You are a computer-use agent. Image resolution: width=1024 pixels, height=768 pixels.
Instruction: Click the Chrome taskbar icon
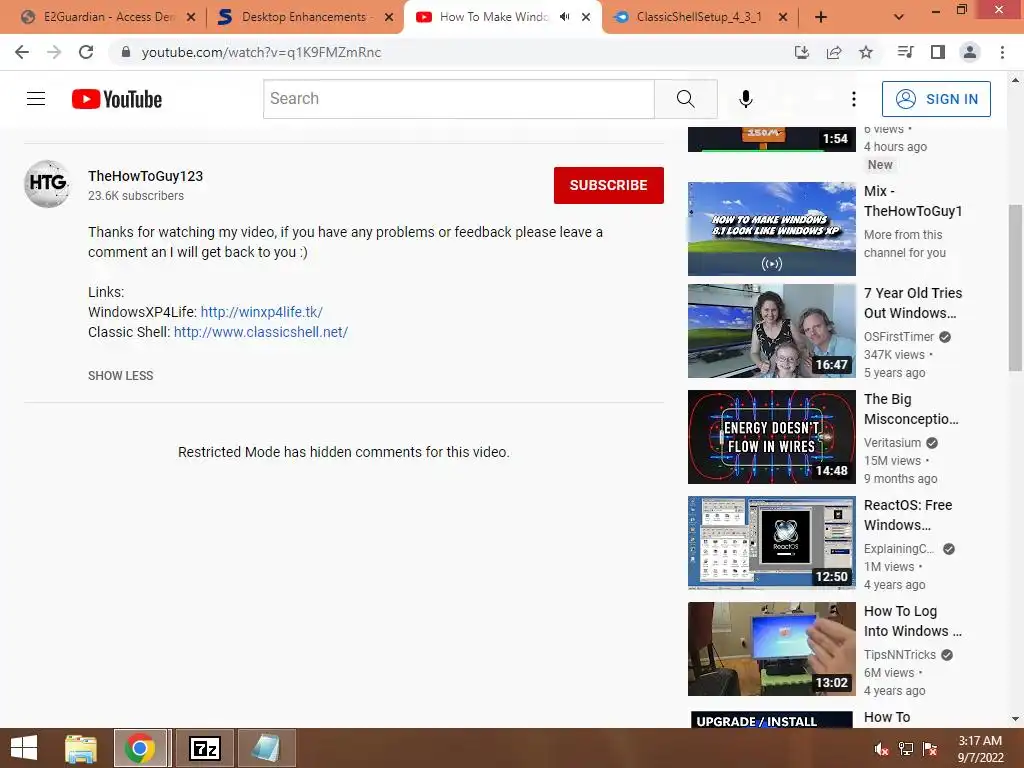point(140,748)
